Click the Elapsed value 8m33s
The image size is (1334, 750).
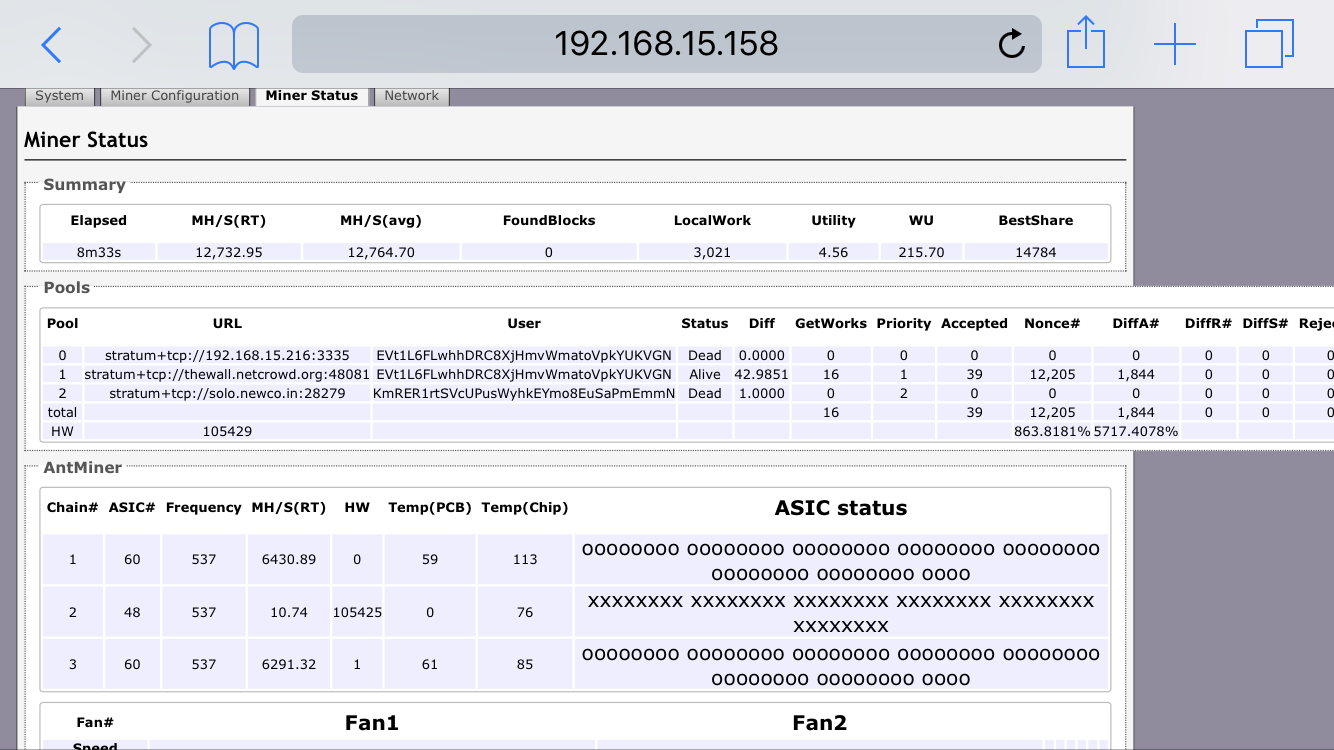[99, 252]
